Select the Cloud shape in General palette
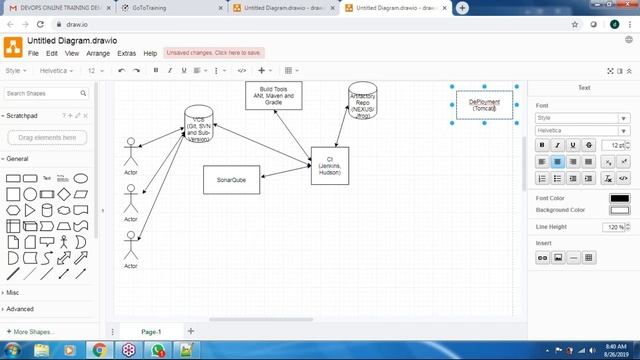This screenshot has height=360, width=640. tap(64, 210)
